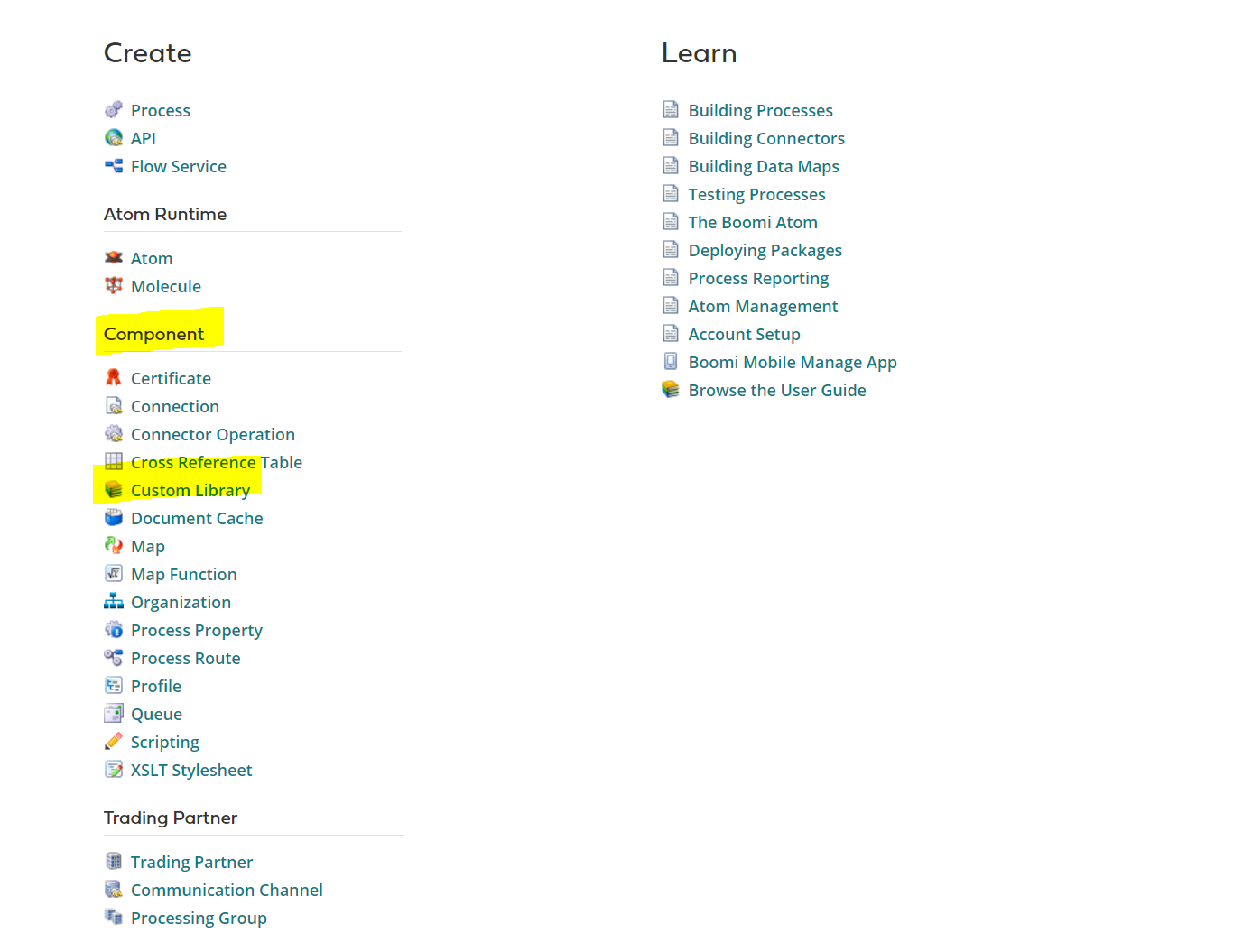
Task: Select the Process gears icon
Action: click(x=114, y=109)
